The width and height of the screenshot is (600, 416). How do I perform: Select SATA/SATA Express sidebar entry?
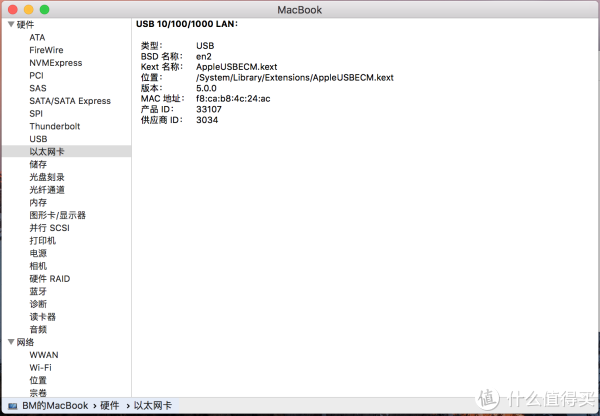pyautogui.click(x=70, y=101)
